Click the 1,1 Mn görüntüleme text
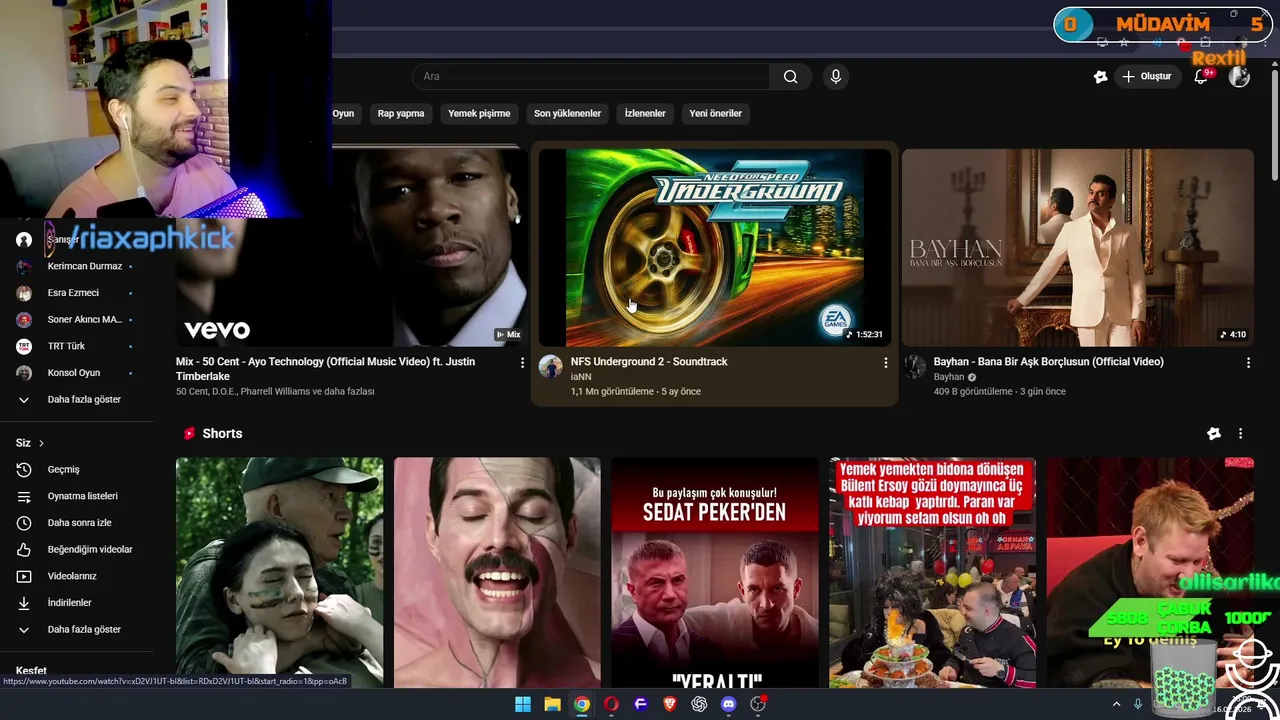Image resolution: width=1280 pixels, height=720 pixels. click(612, 392)
